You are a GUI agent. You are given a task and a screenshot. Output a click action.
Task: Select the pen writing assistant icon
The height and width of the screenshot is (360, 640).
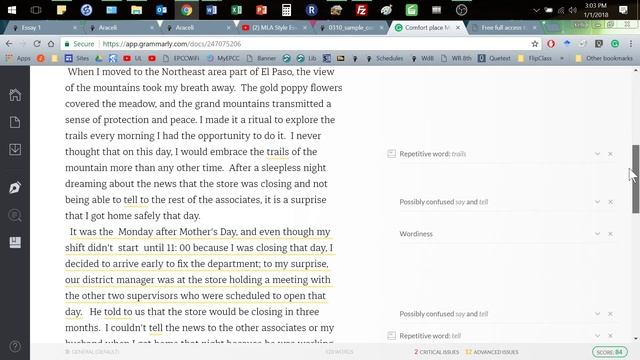[x=15, y=187]
